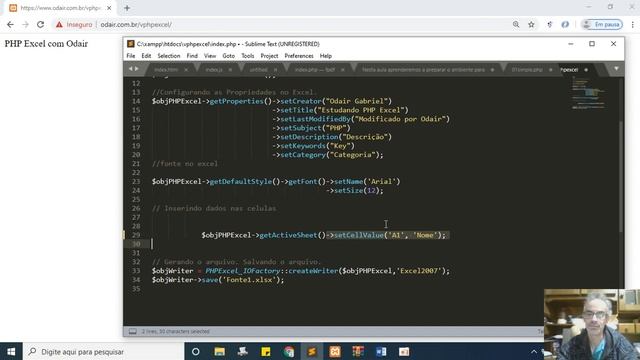
Task: Go forward in Chrome
Action: (25, 24)
